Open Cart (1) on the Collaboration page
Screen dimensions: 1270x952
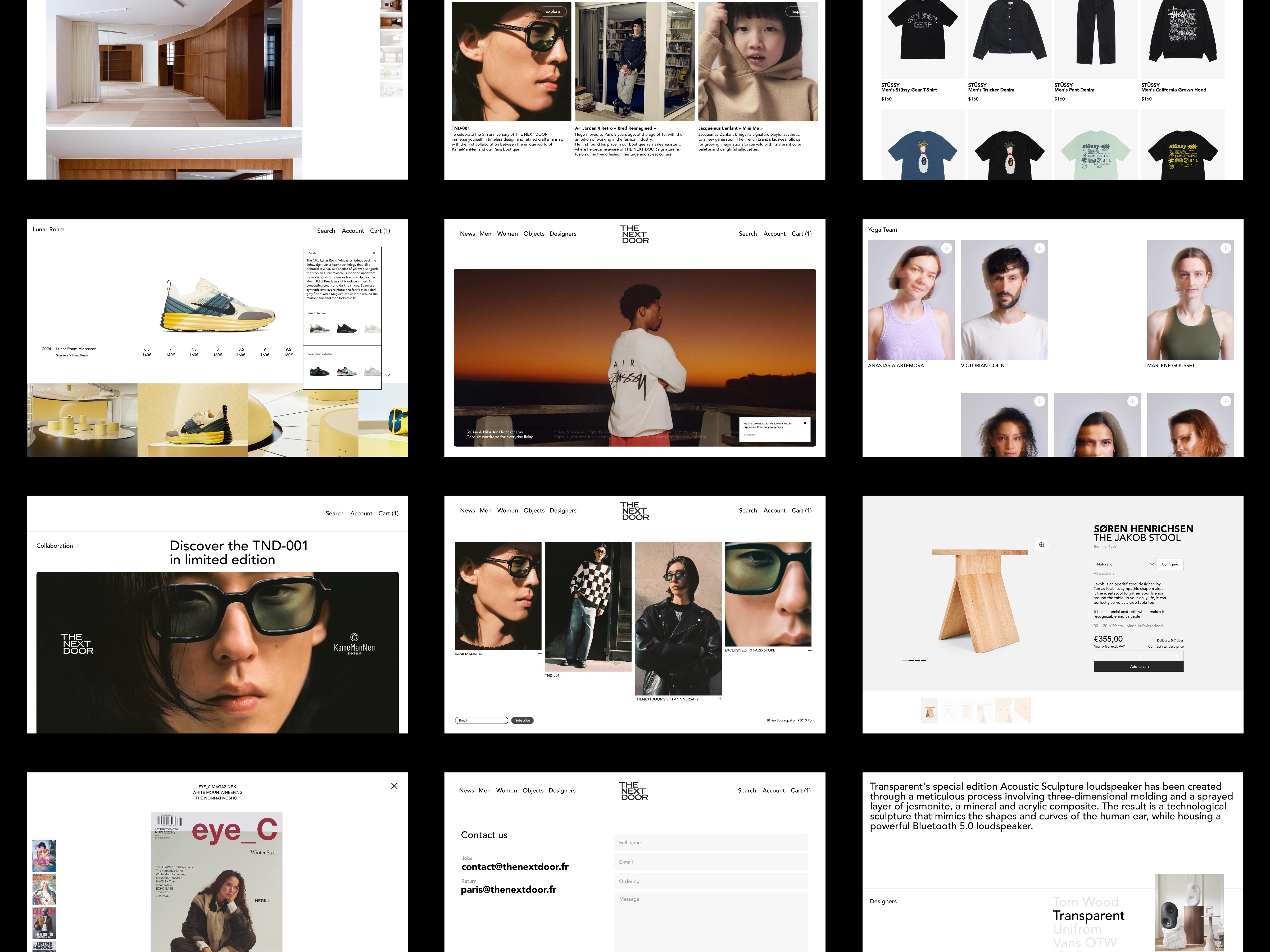tap(388, 514)
